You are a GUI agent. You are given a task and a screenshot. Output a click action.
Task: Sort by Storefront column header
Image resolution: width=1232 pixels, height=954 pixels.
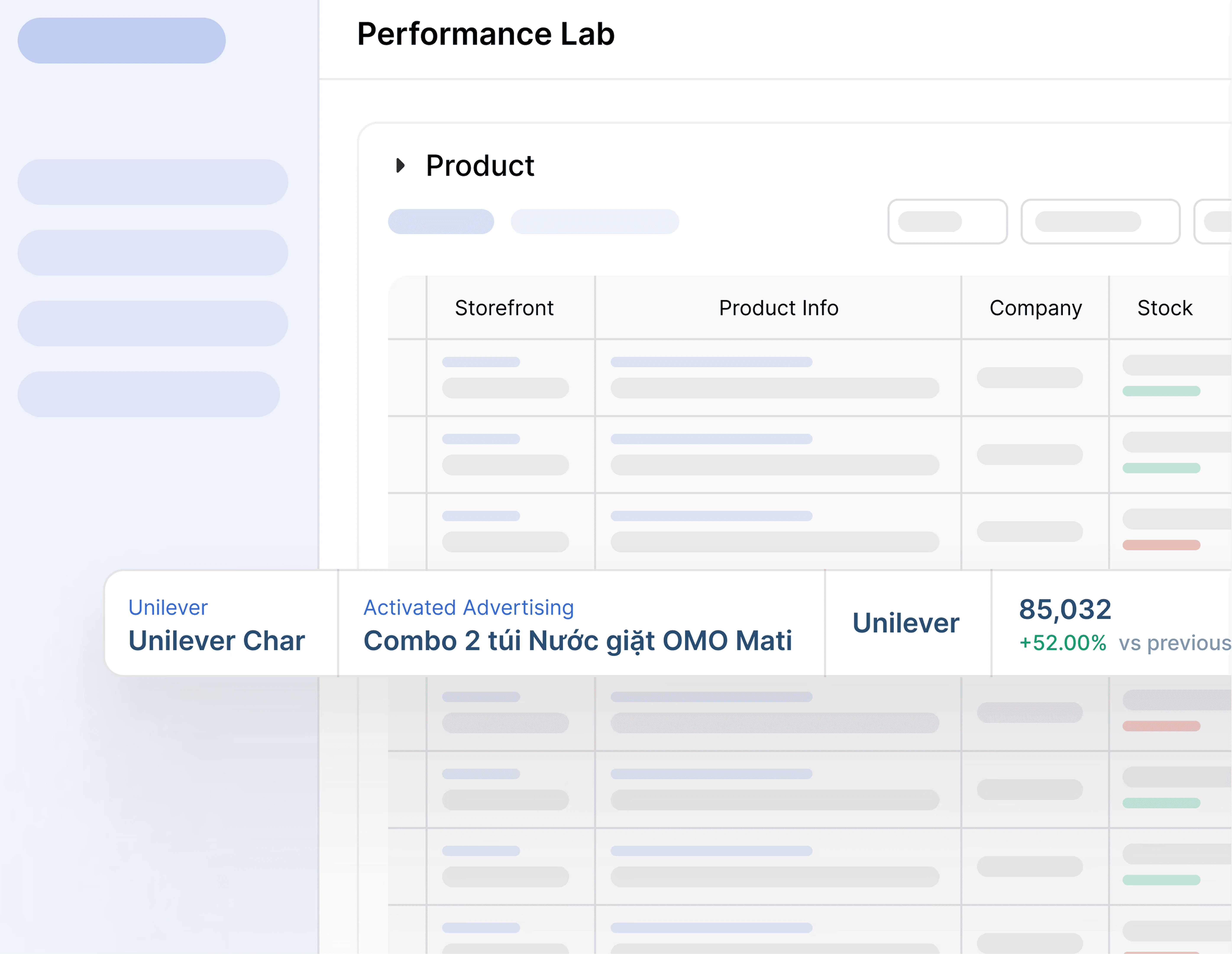pyautogui.click(x=504, y=308)
